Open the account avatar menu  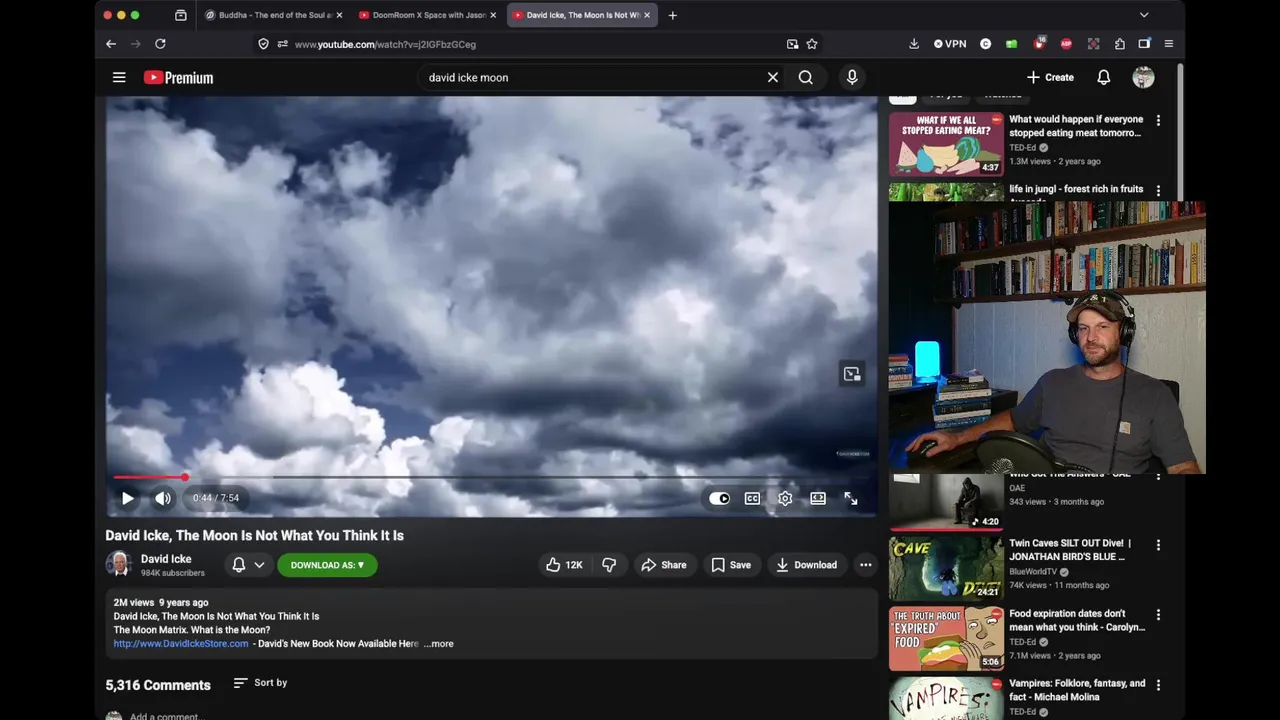click(1143, 77)
